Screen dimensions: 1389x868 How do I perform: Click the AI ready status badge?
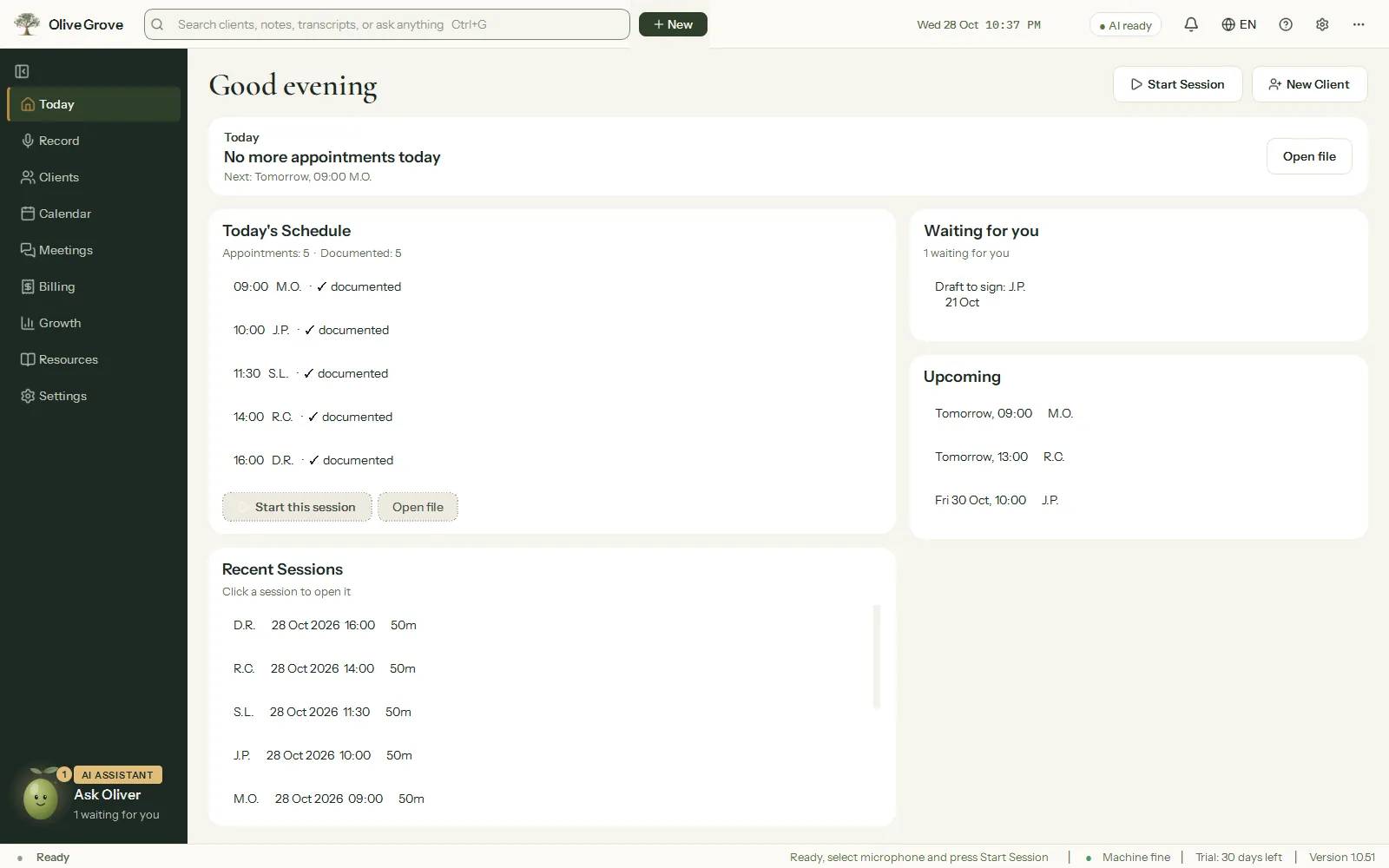click(x=1125, y=25)
